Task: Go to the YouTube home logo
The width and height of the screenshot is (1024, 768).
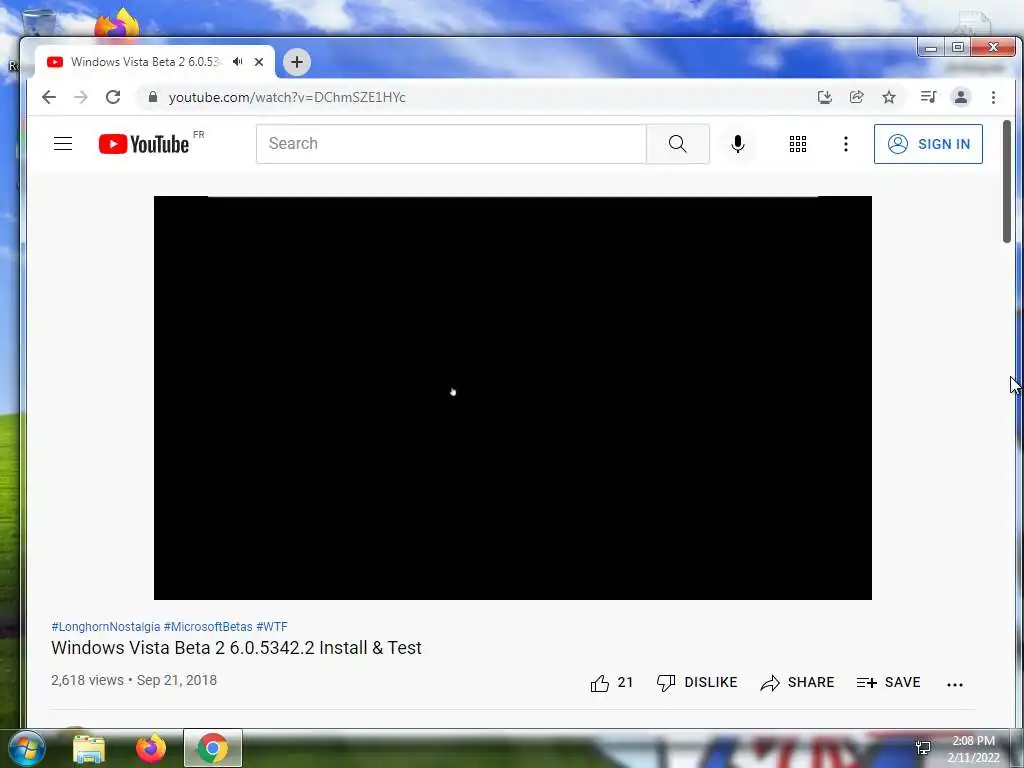Action: click(x=144, y=144)
